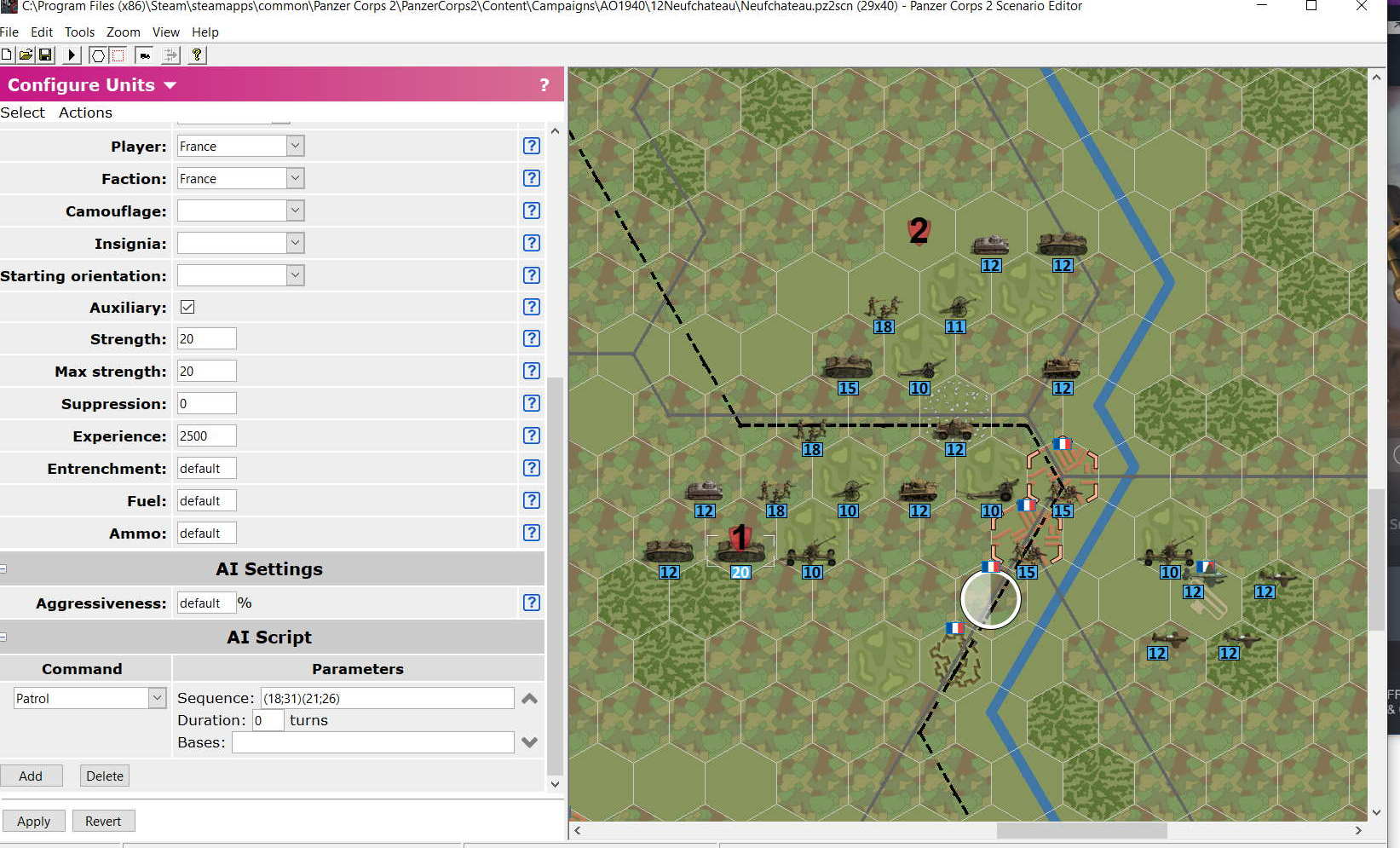Show help for the Player field

(x=532, y=146)
